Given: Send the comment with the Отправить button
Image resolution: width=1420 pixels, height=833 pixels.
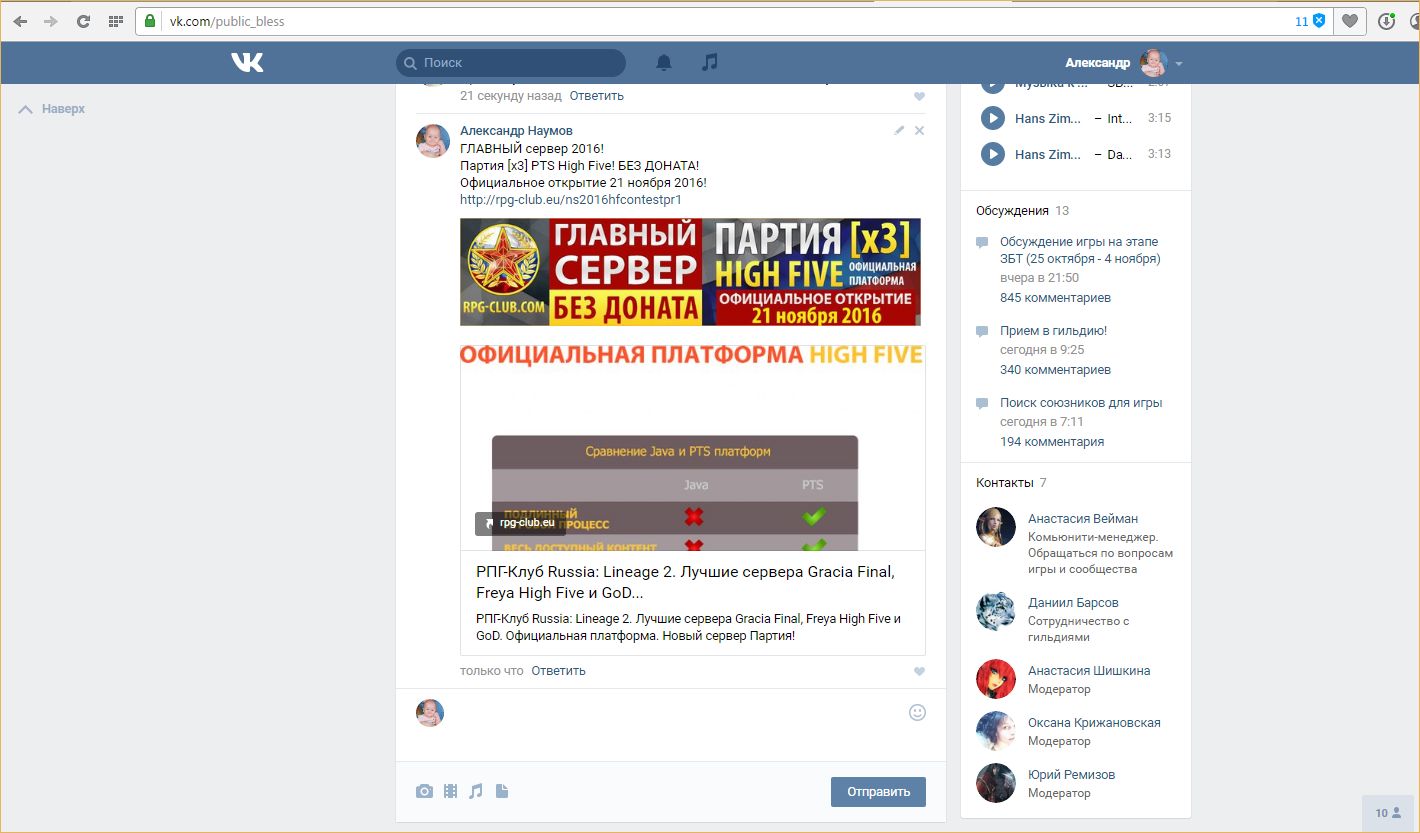Looking at the screenshot, I should 878,791.
